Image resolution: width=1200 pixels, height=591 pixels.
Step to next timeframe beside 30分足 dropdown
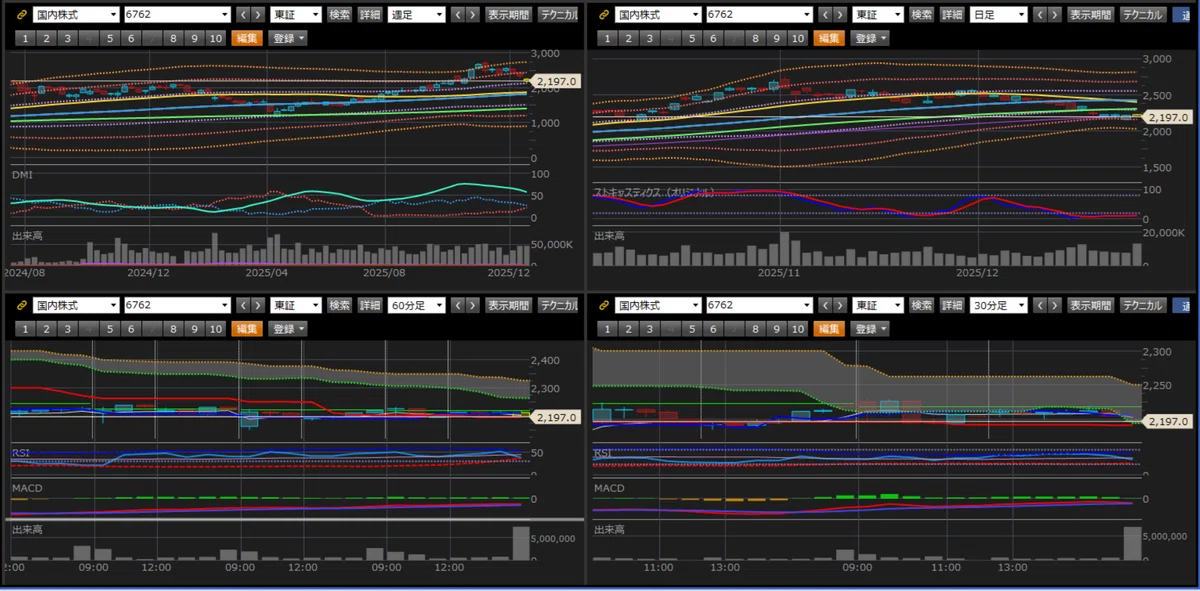(x=1055, y=305)
